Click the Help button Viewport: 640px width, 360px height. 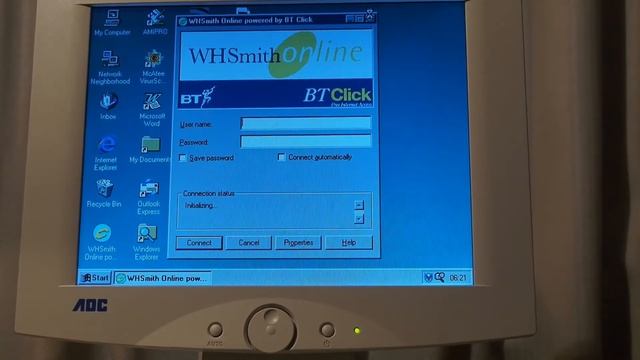[x=349, y=242]
